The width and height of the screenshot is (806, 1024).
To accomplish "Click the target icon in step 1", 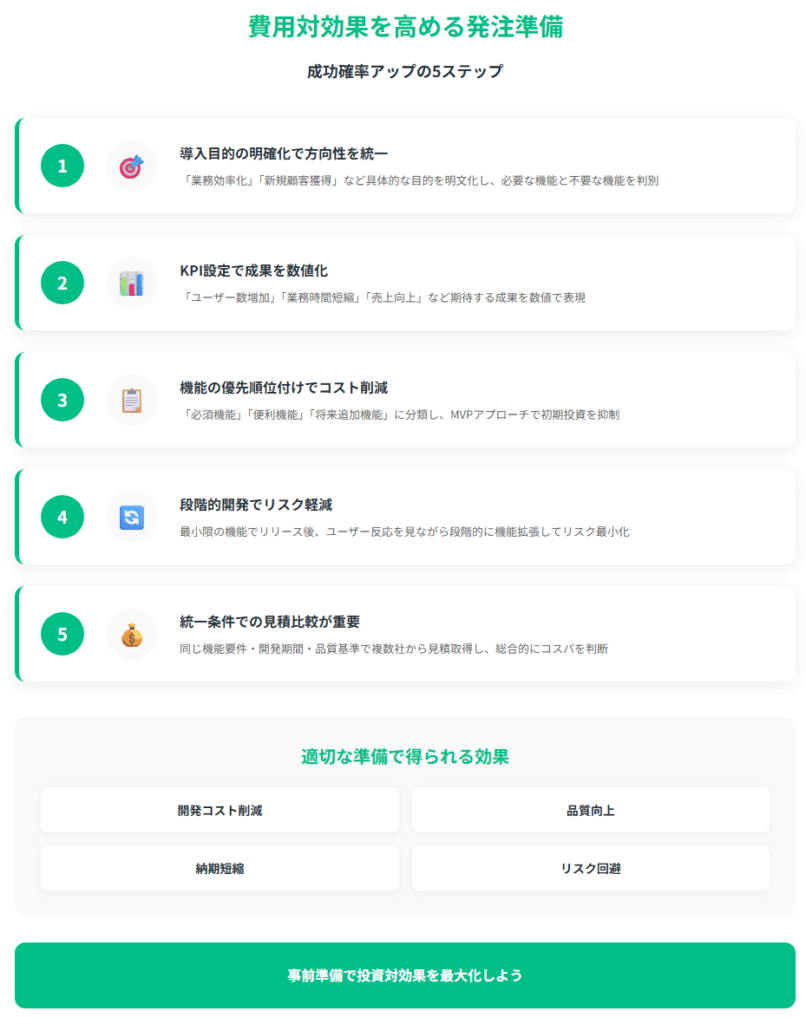I will point(132,166).
